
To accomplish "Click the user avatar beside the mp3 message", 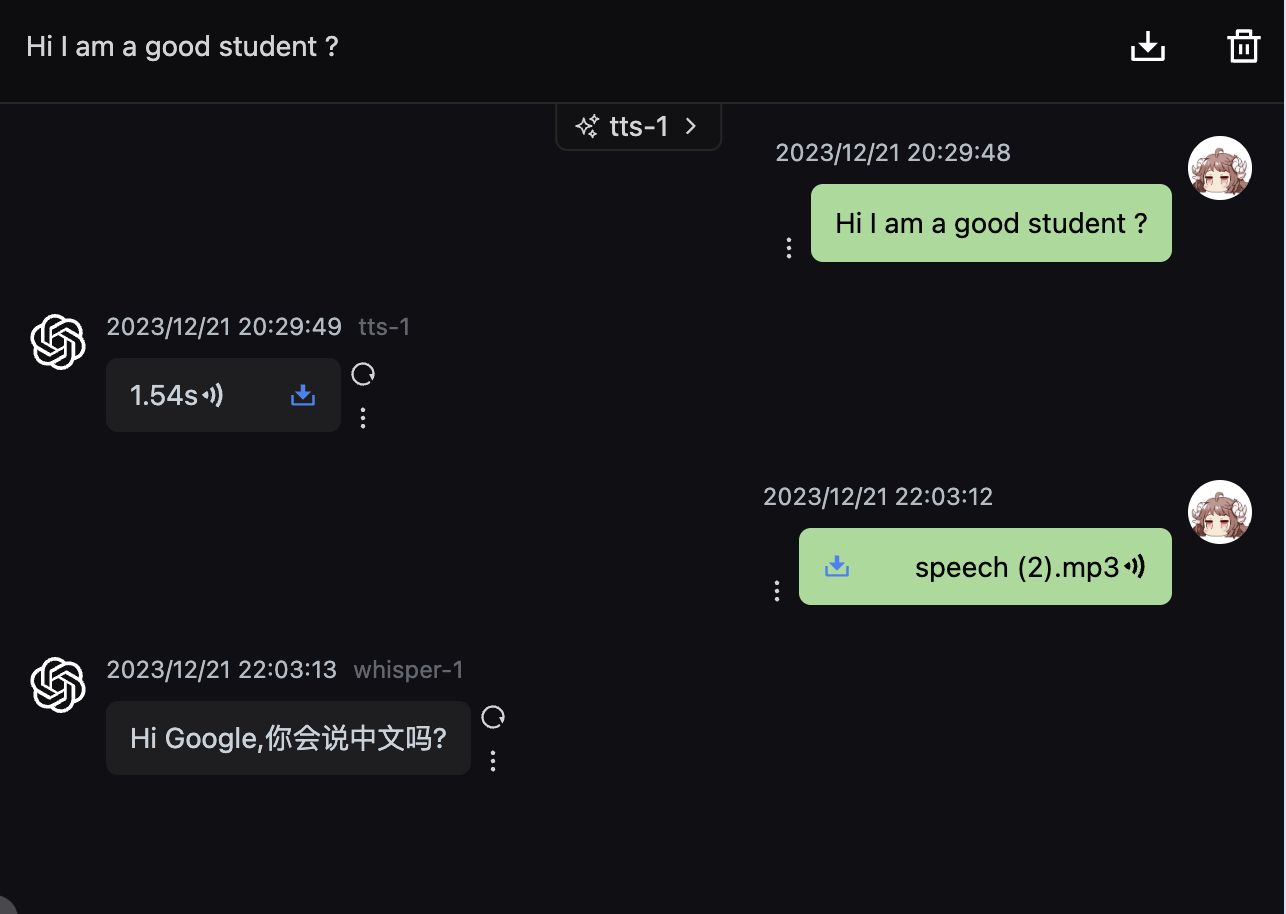I will coord(1220,512).
